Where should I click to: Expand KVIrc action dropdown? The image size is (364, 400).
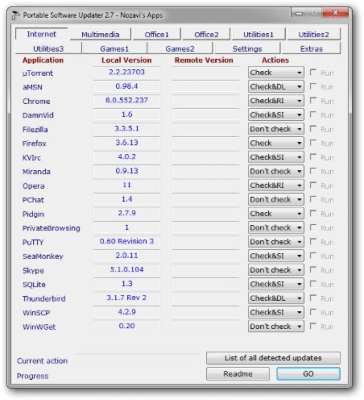pos(276,157)
